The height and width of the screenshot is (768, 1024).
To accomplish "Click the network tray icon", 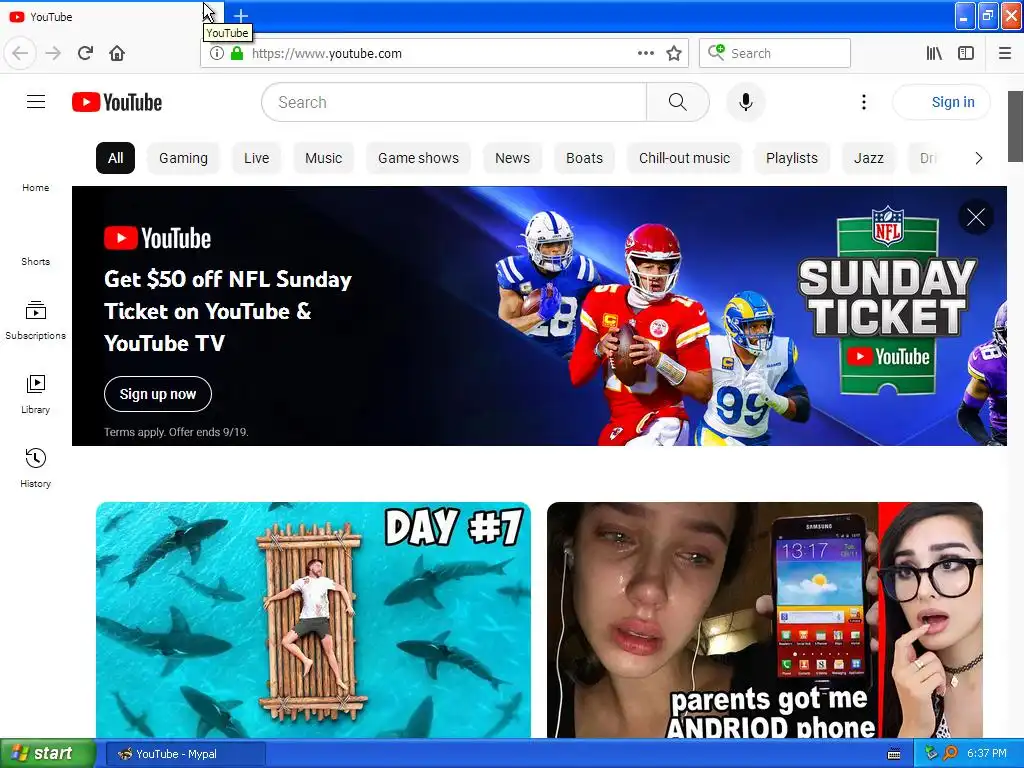I will coord(931,753).
